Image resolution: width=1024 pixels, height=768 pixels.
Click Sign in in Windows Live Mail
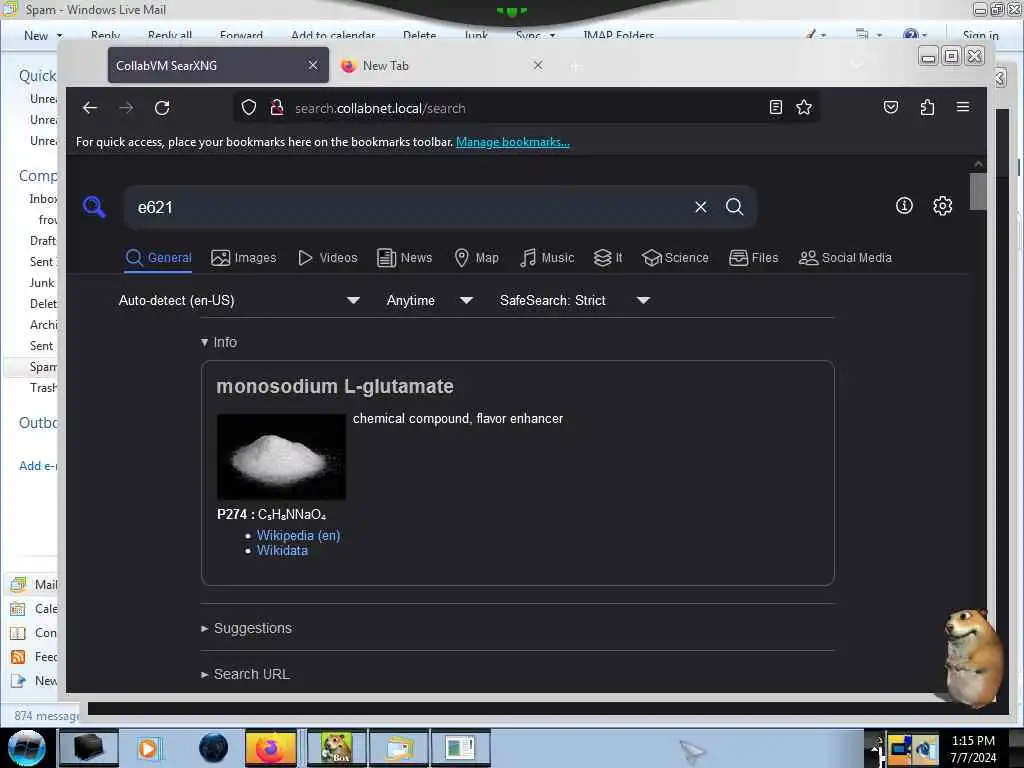[x=980, y=35]
